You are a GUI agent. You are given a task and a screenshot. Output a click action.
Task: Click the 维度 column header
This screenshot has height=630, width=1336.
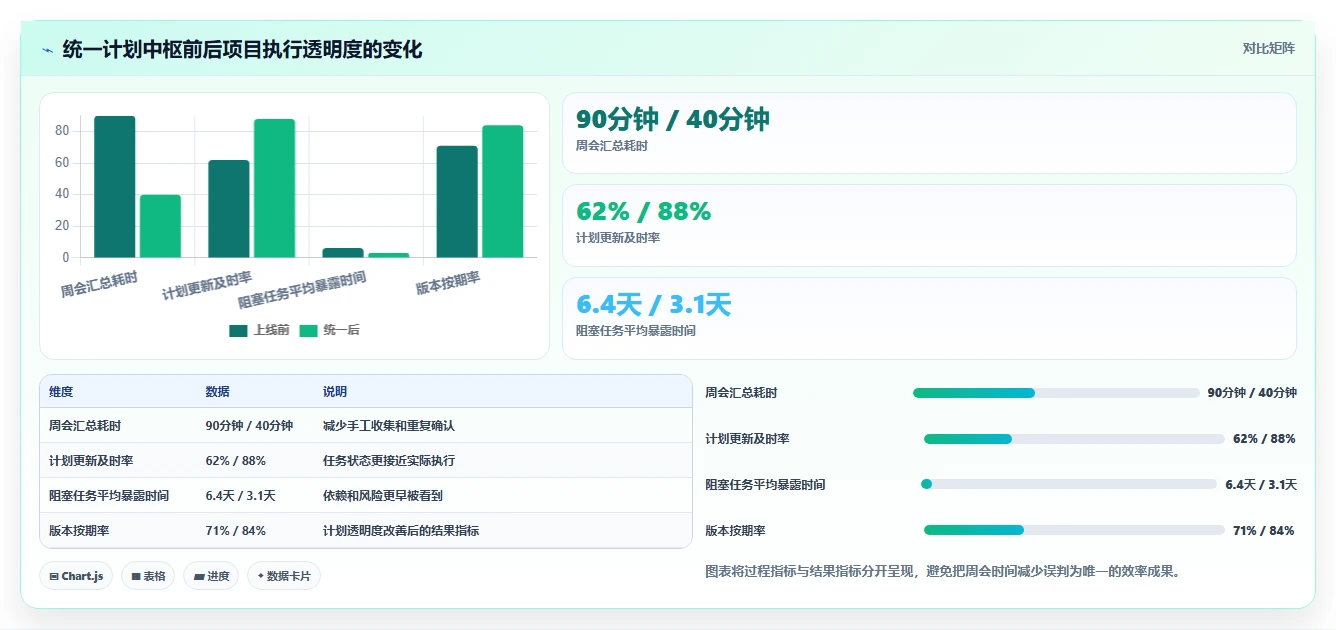(61, 392)
